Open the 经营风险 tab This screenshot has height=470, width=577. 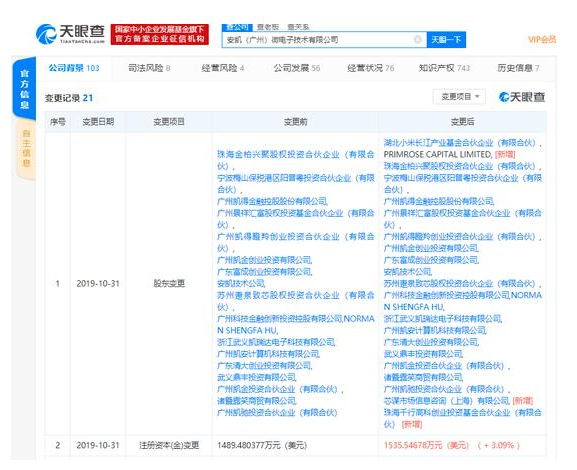[223, 68]
